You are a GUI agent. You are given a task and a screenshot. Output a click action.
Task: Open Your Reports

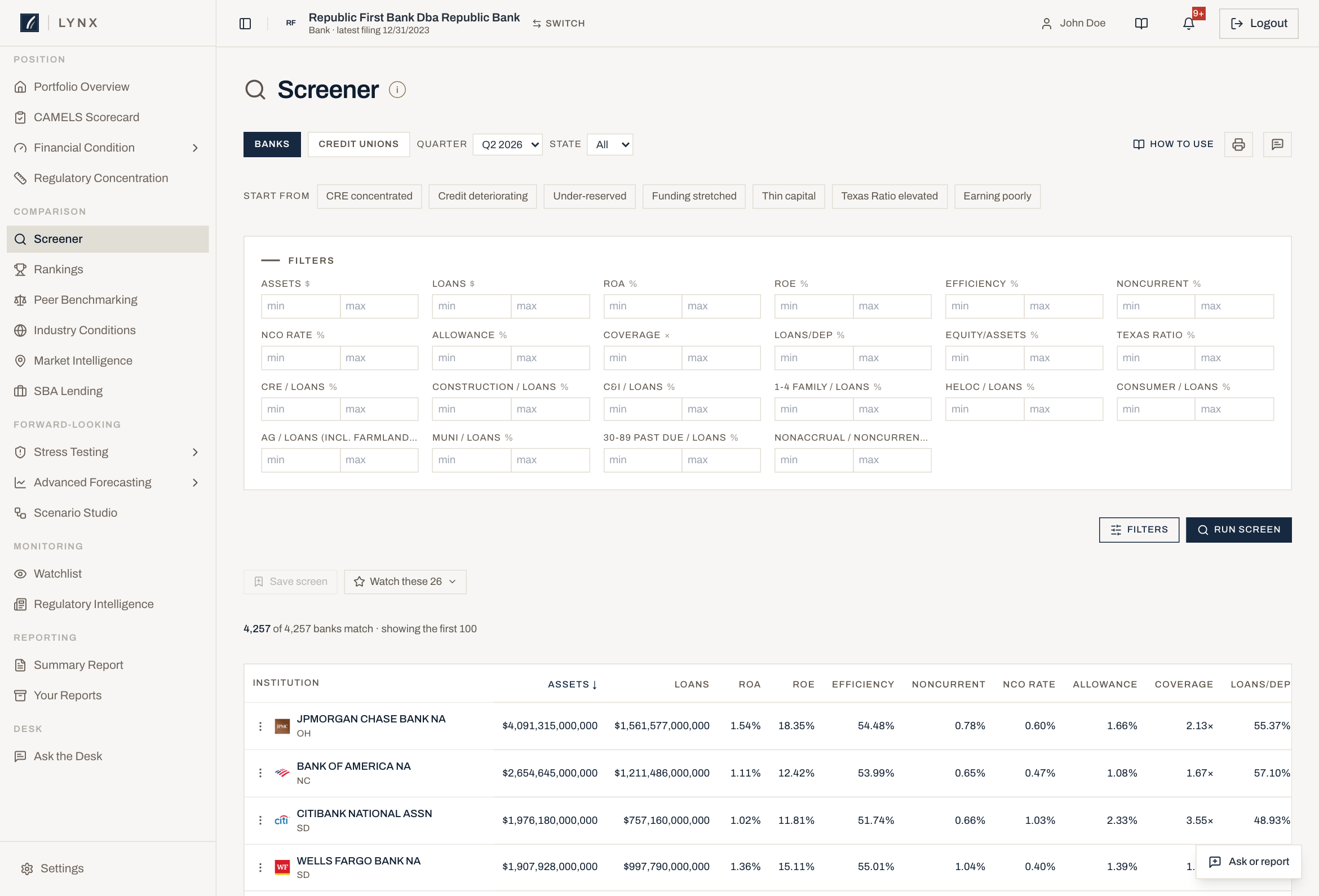(108, 695)
